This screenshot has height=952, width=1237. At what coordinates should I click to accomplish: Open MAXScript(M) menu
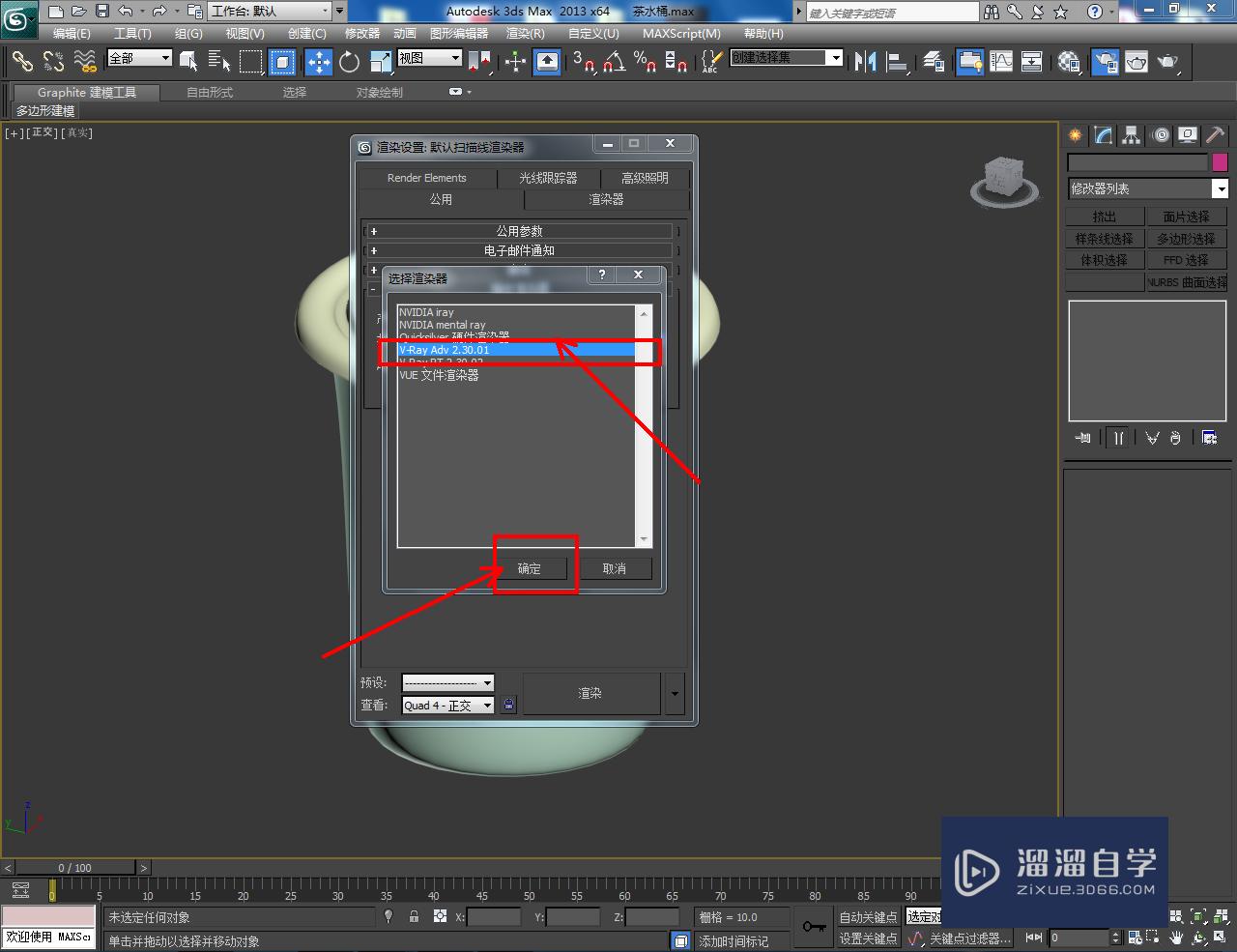pyautogui.click(x=681, y=33)
